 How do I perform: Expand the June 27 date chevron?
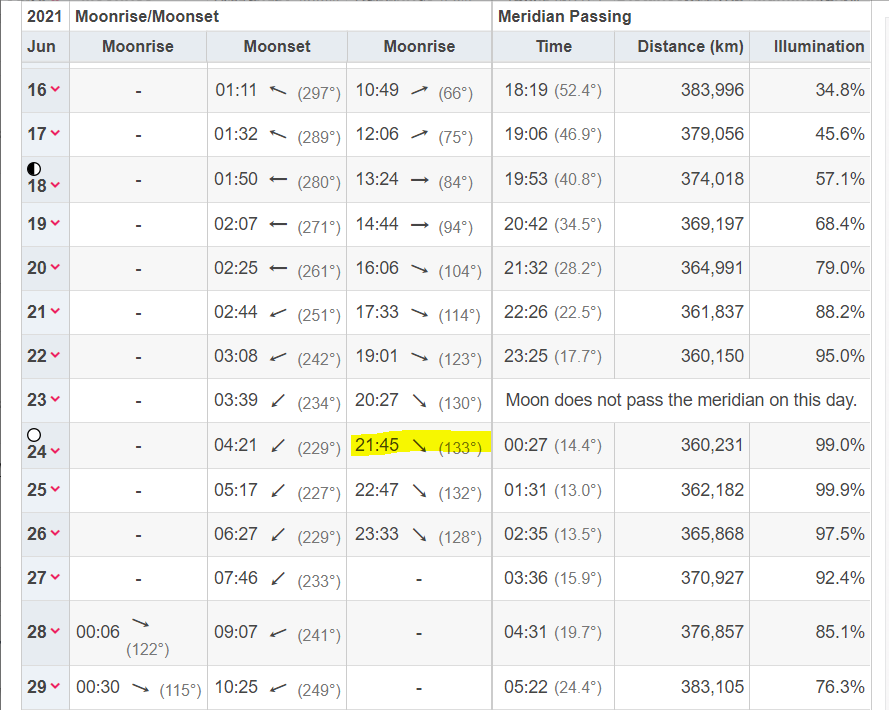tap(55, 578)
